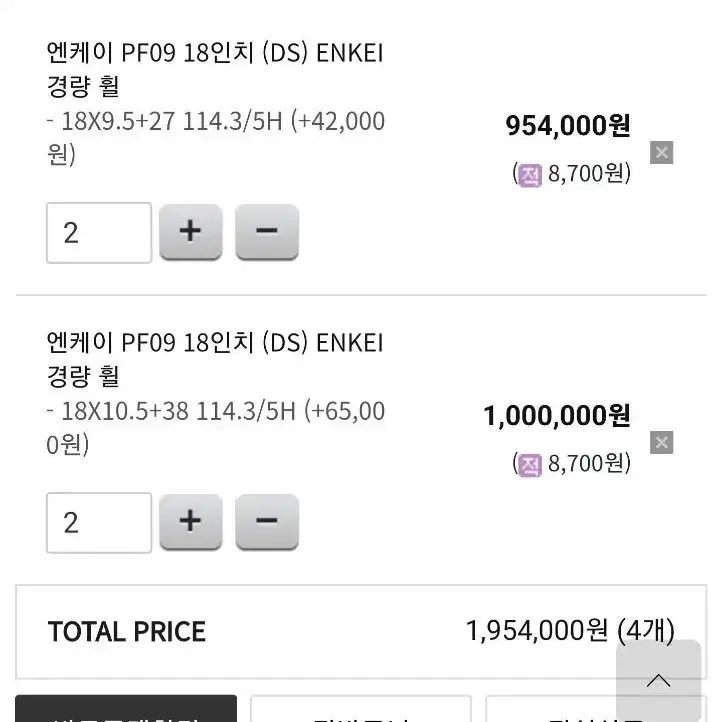722x722 pixels.
Task: Focus quantity field of 18X10.5+38 option
Action: coord(99,523)
